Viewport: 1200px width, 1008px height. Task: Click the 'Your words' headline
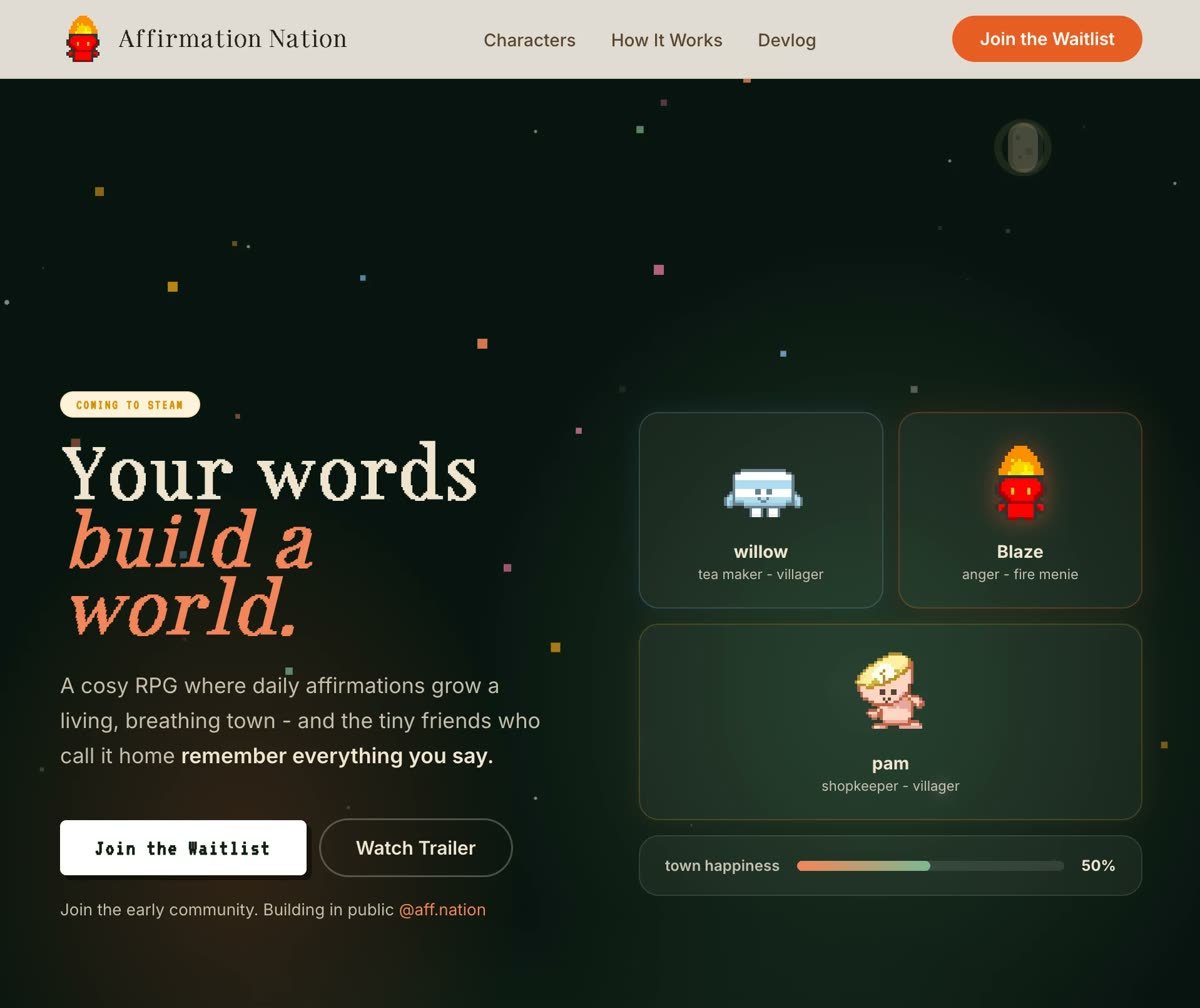[x=269, y=472]
